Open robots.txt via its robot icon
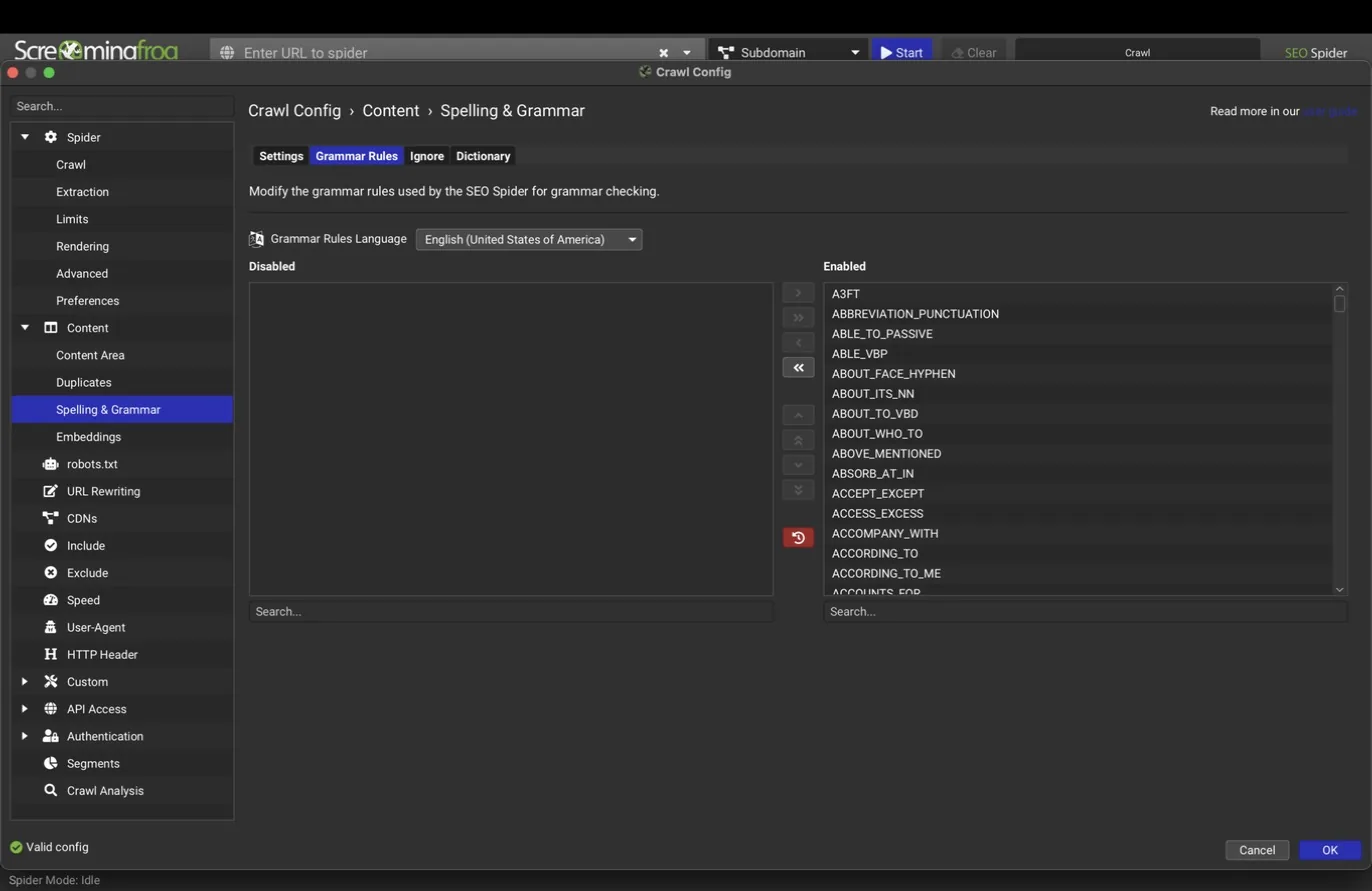Screen dimensions: 1372x891 (51, 464)
